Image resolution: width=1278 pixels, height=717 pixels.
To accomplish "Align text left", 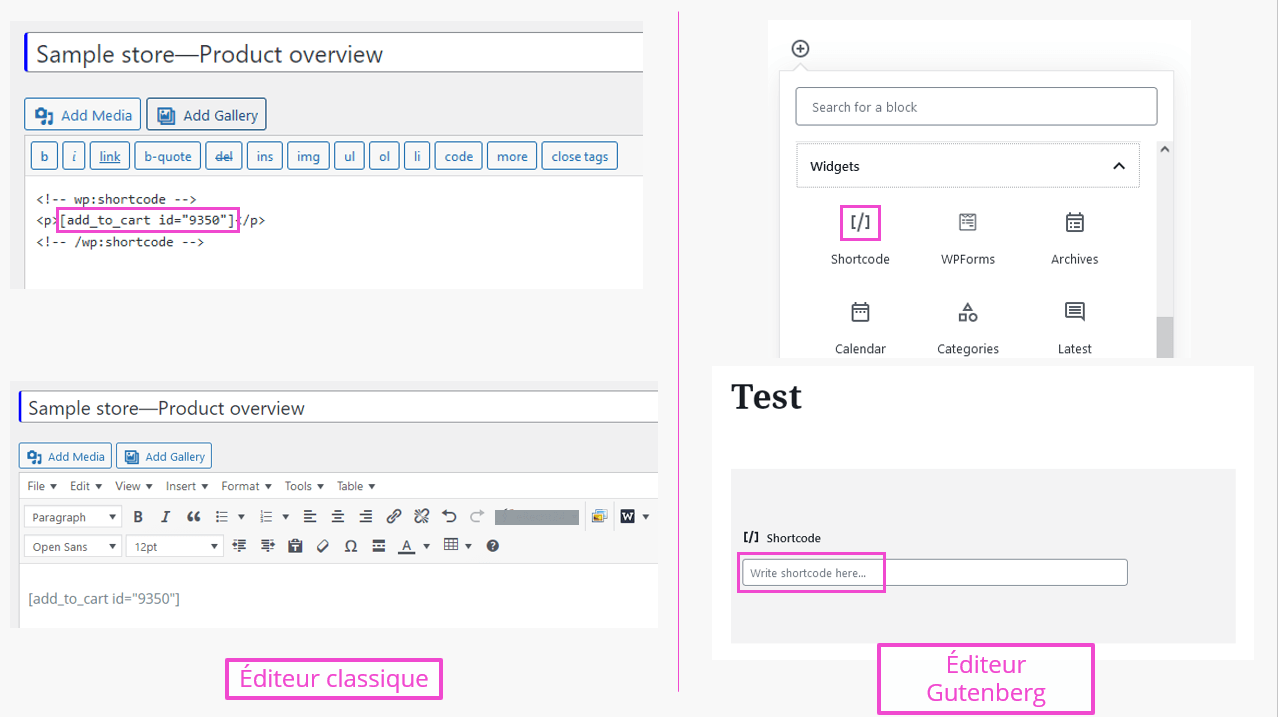I will (310, 517).
